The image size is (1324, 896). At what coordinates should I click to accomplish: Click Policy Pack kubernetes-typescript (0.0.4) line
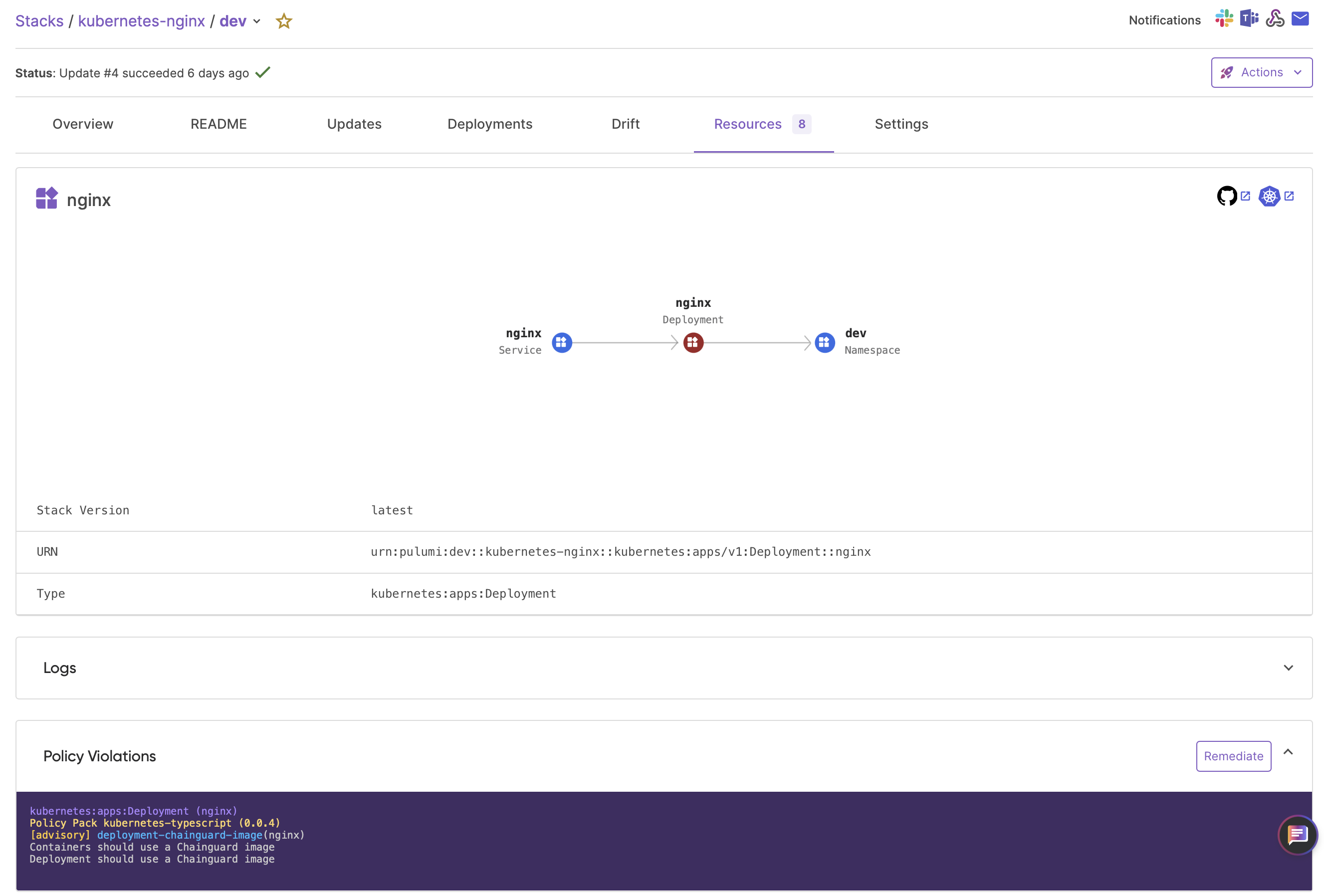click(155, 823)
